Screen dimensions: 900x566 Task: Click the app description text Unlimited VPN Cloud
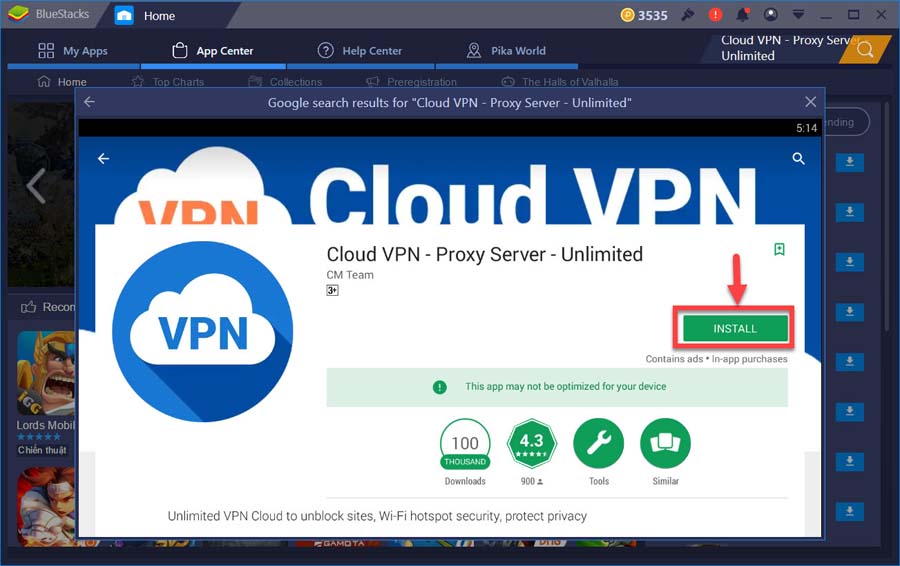377,515
